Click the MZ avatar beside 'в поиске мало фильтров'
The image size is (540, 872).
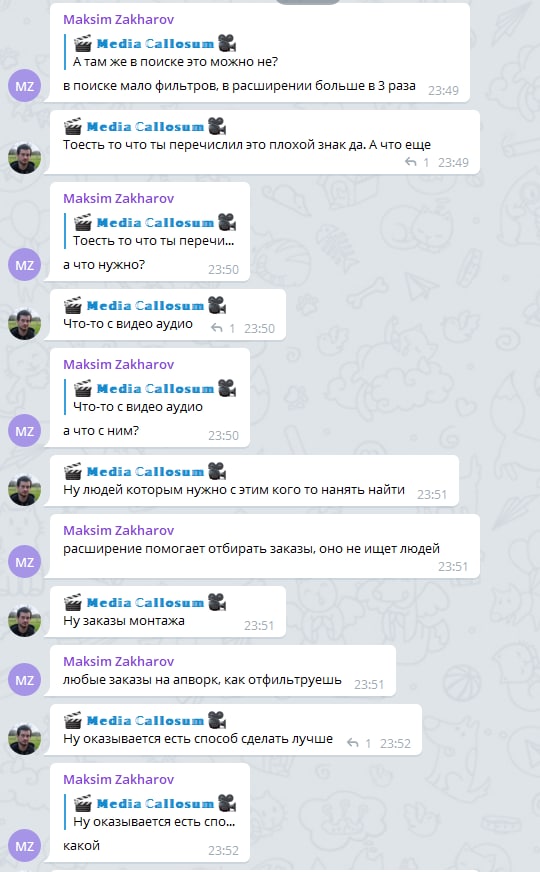coord(24,86)
